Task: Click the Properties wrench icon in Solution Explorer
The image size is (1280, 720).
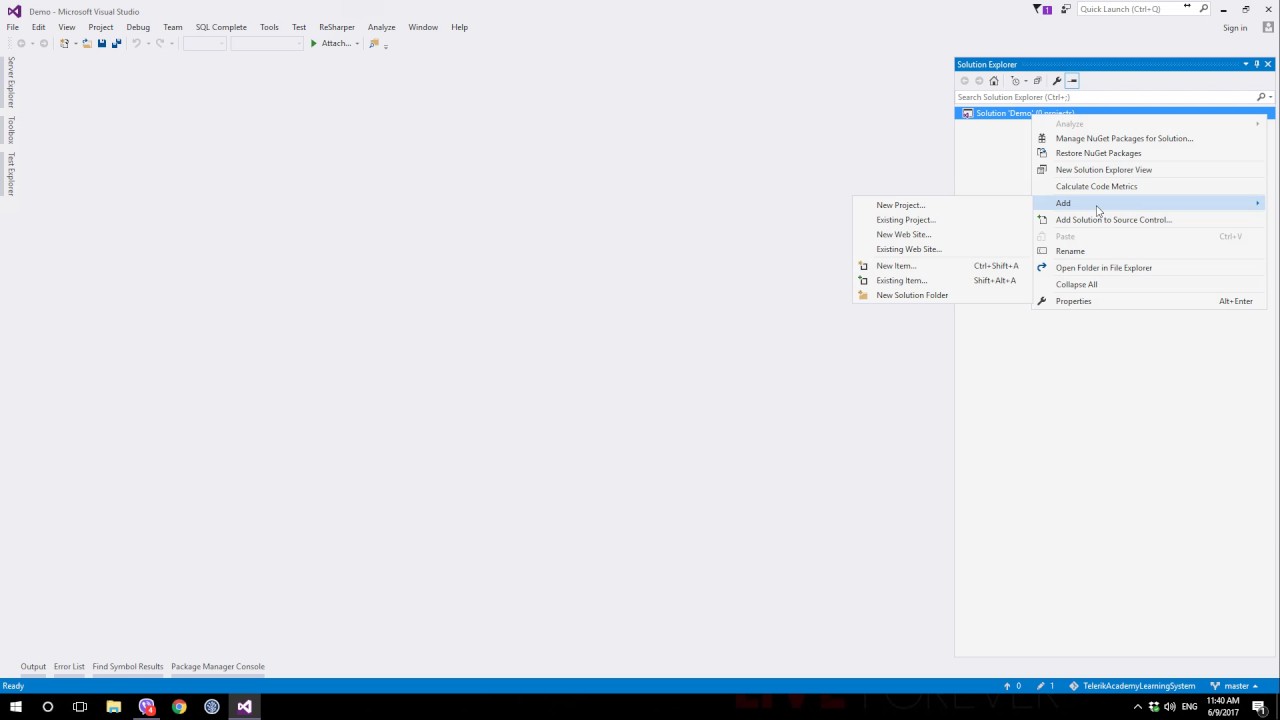Action: click(x=1057, y=81)
